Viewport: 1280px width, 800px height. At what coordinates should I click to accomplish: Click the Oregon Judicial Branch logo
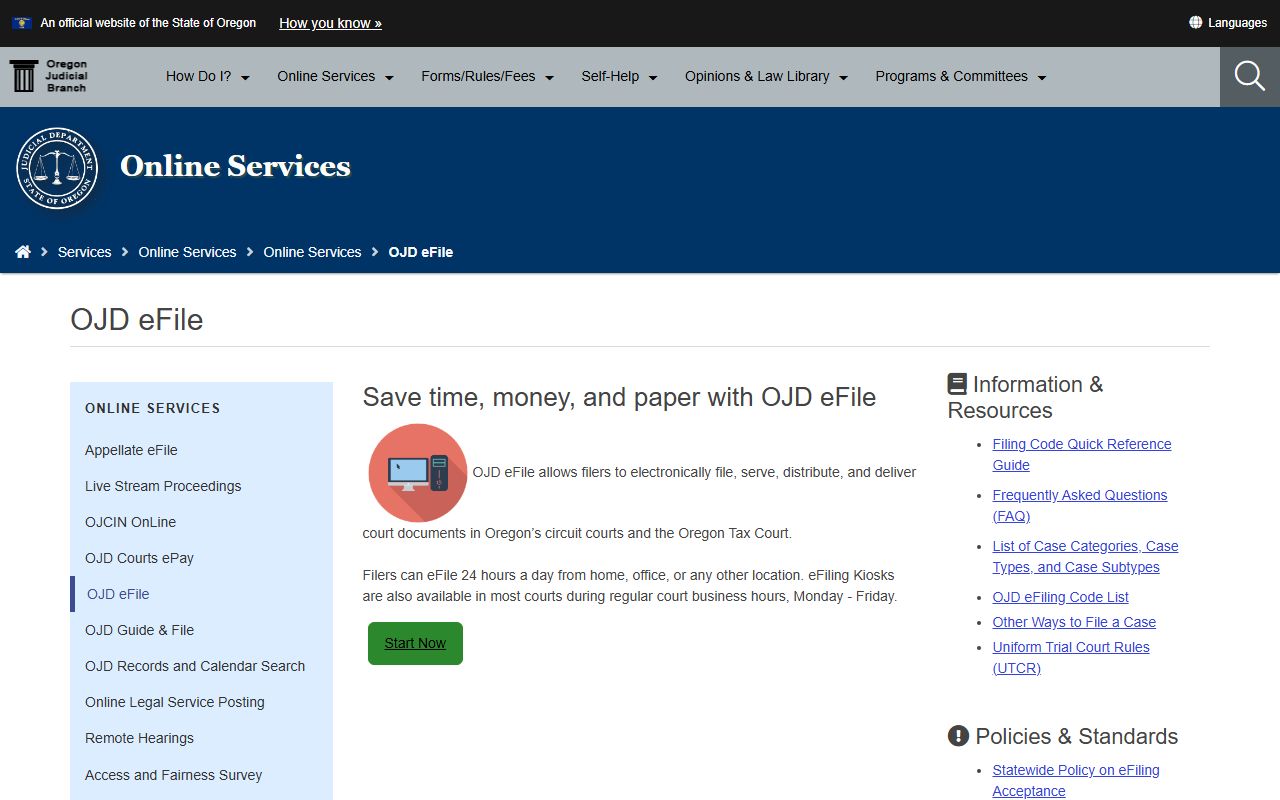coord(49,76)
